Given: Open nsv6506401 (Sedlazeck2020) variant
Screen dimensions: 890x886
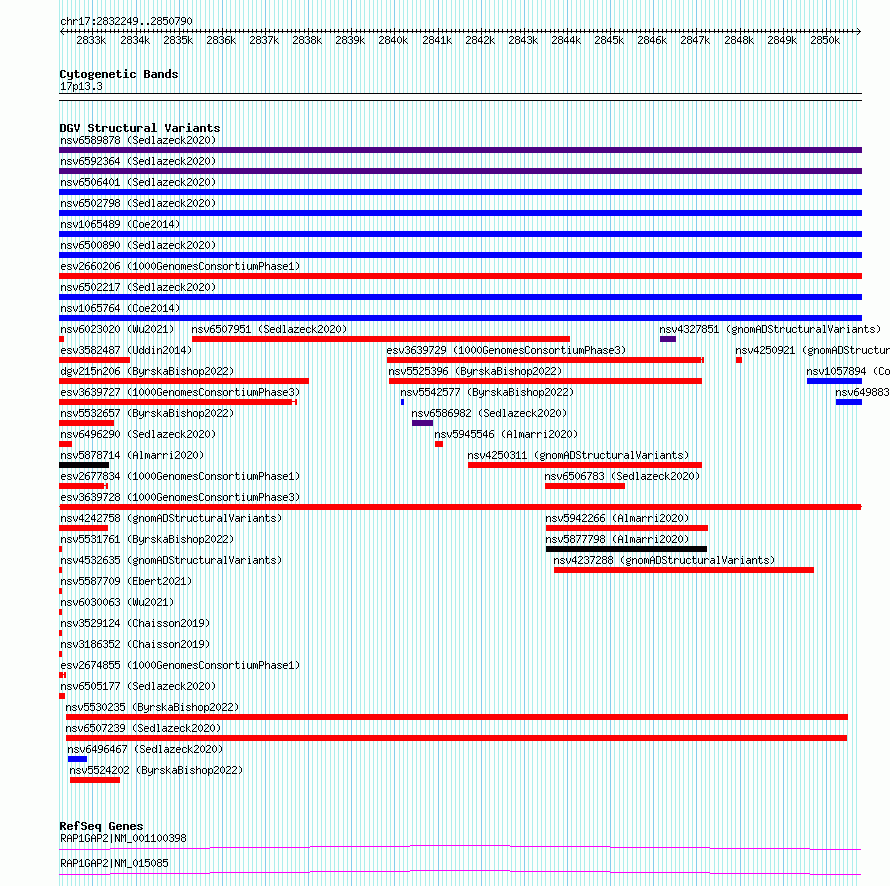Looking at the screenshot, I should 138,182.
